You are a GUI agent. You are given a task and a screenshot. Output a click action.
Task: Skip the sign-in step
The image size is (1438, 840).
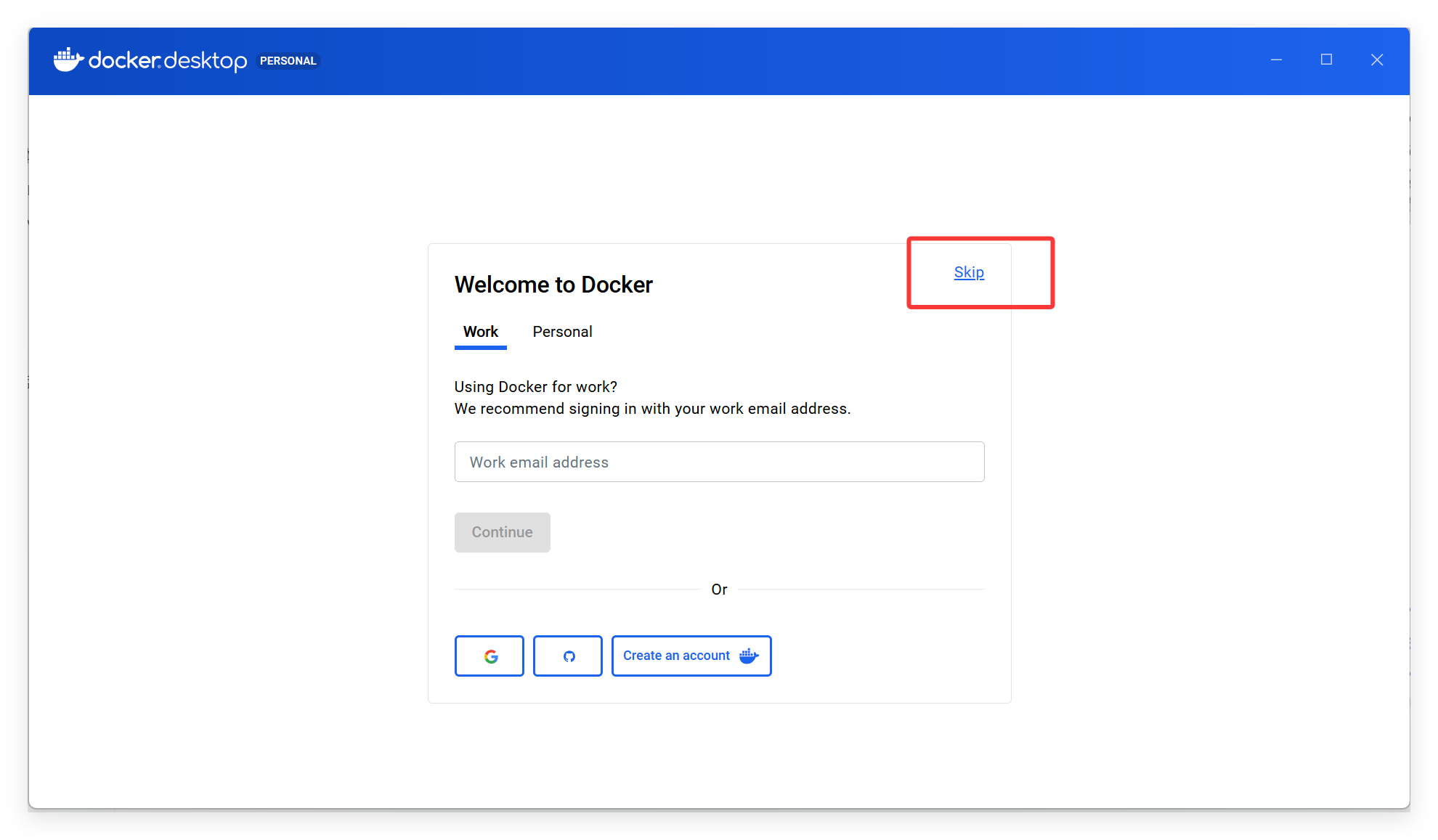[969, 272]
